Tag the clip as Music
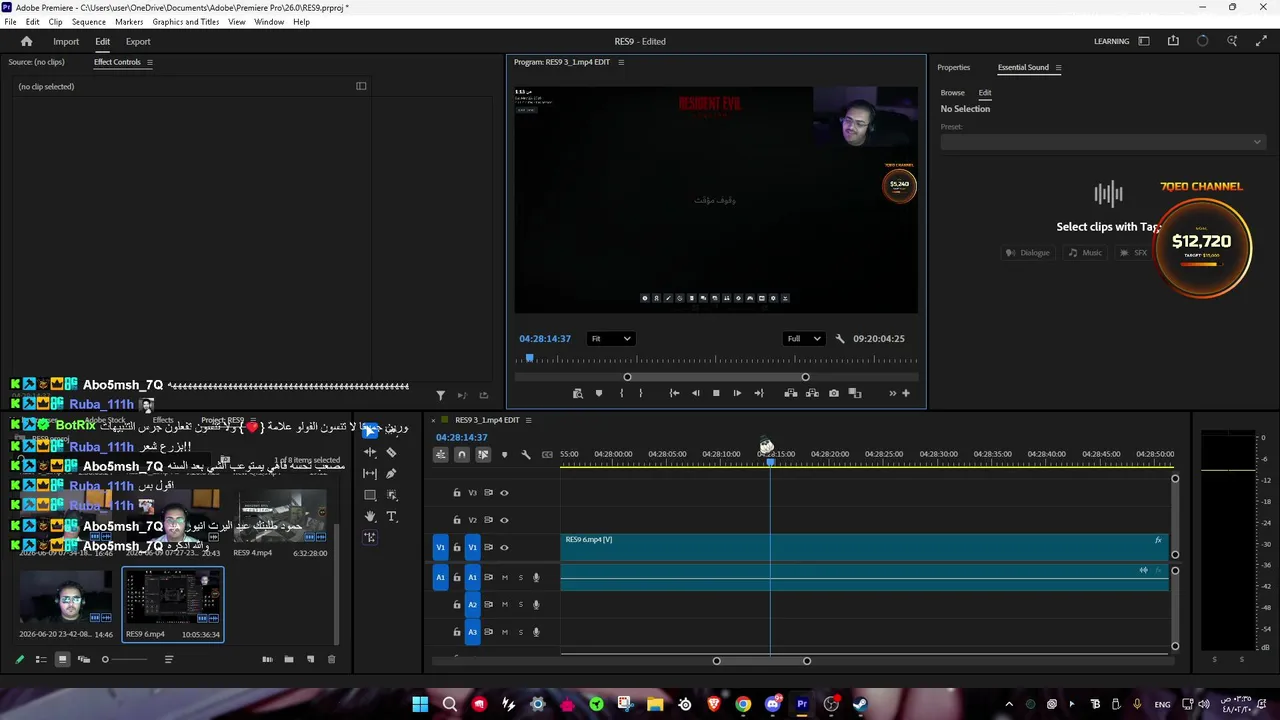1280x720 pixels. [x=1085, y=253]
